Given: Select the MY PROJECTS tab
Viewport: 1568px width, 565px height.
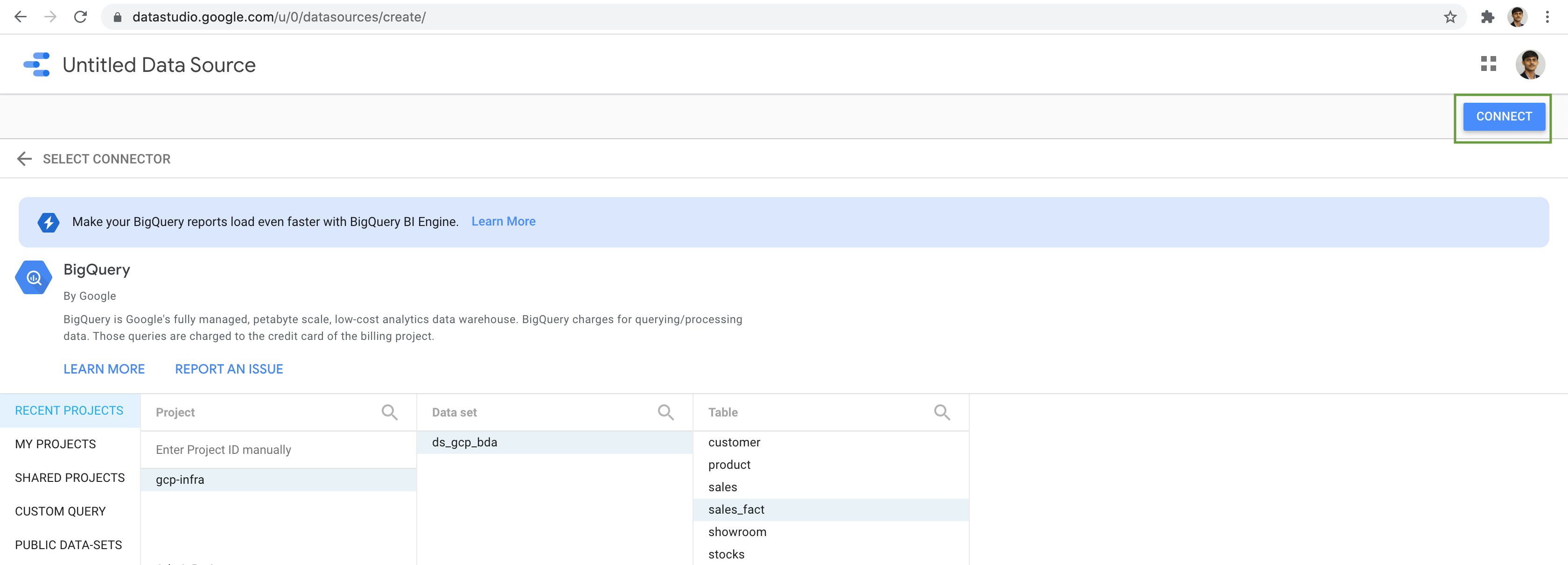Looking at the screenshot, I should (x=70, y=445).
